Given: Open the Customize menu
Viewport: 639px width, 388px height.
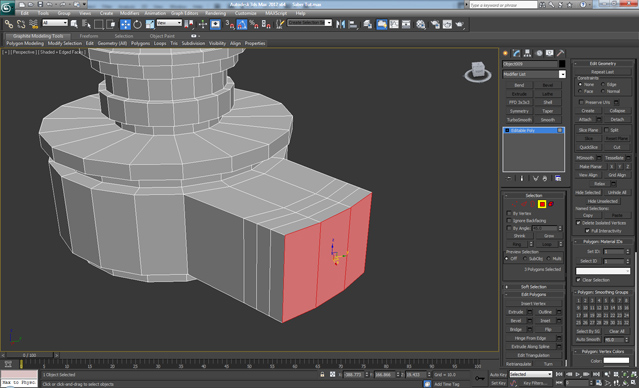Looking at the screenshot, I should point(246,13).
